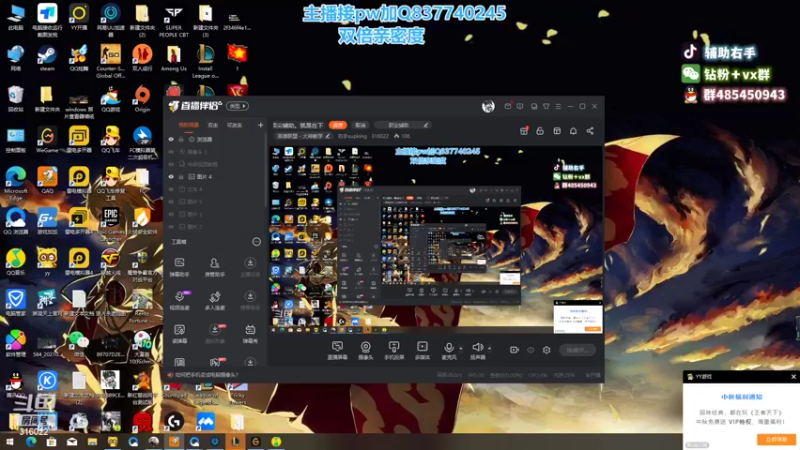Viewport: 800px width, 450px height.
Task: Select the Counter-Strike Global Offensive desktop icon
Action: [x=110, y=61]
